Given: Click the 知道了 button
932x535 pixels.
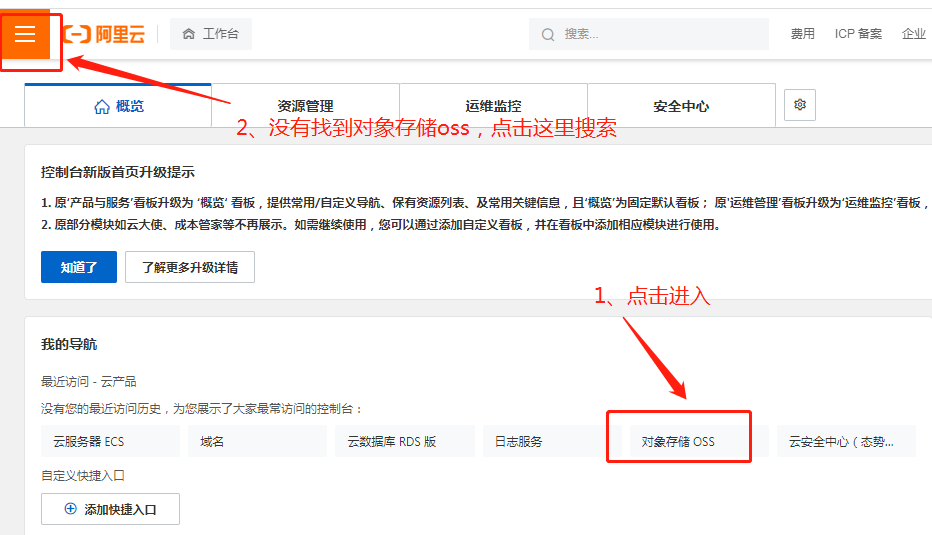Looking at the screenshot, I should (x=79, y=267).
